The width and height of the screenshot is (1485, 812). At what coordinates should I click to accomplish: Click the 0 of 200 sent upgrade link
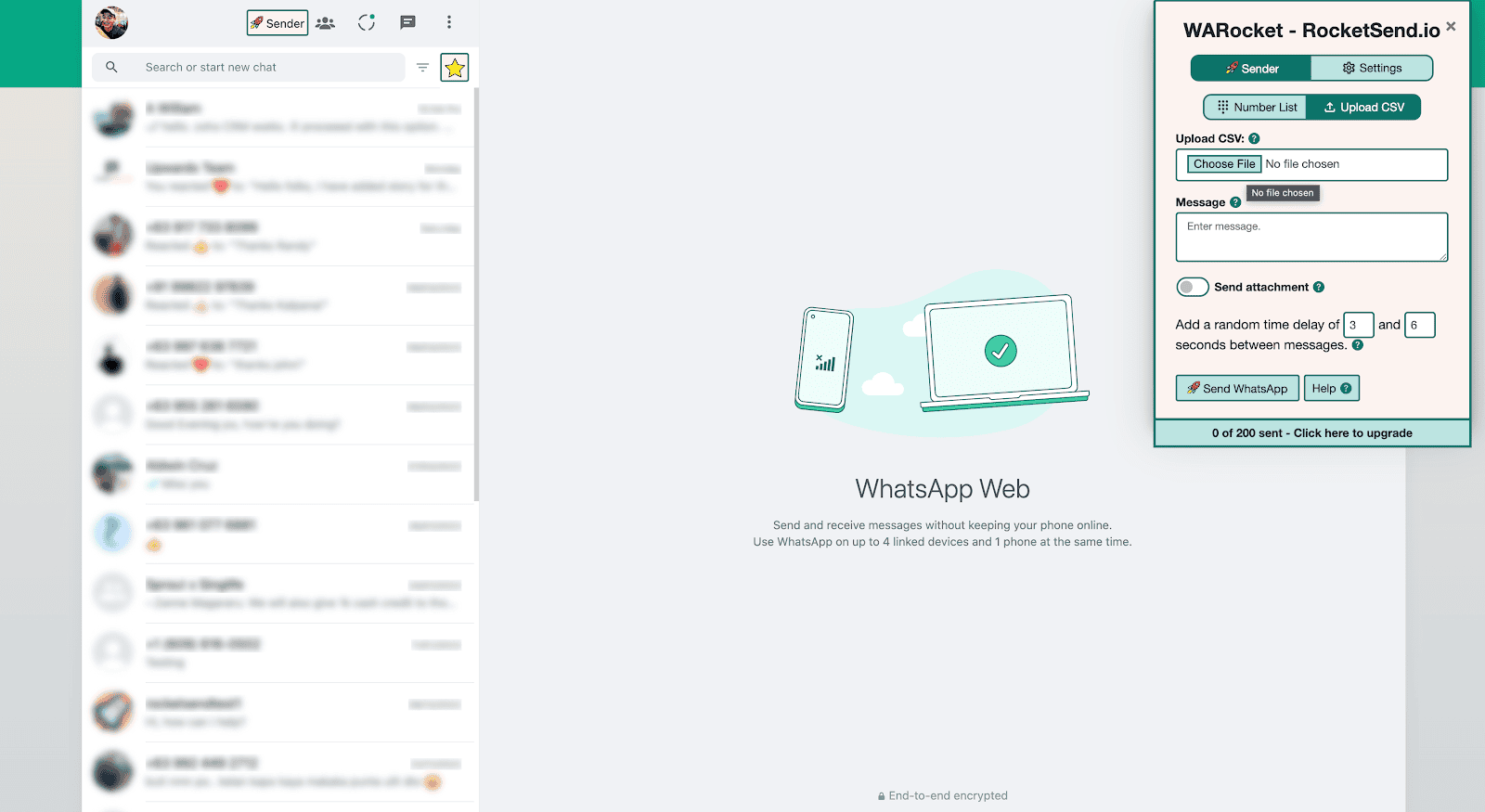tap(1312, 433)
